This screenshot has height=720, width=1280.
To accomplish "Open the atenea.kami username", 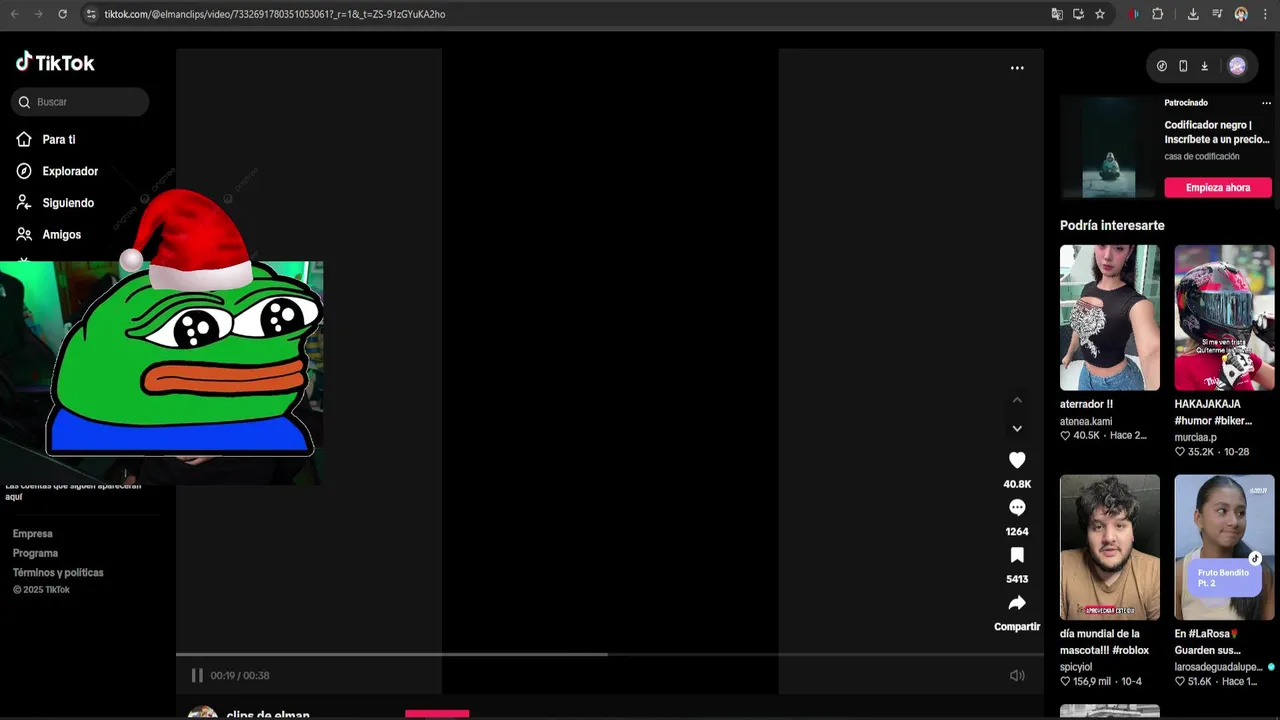I will (x=1086, y=421).
